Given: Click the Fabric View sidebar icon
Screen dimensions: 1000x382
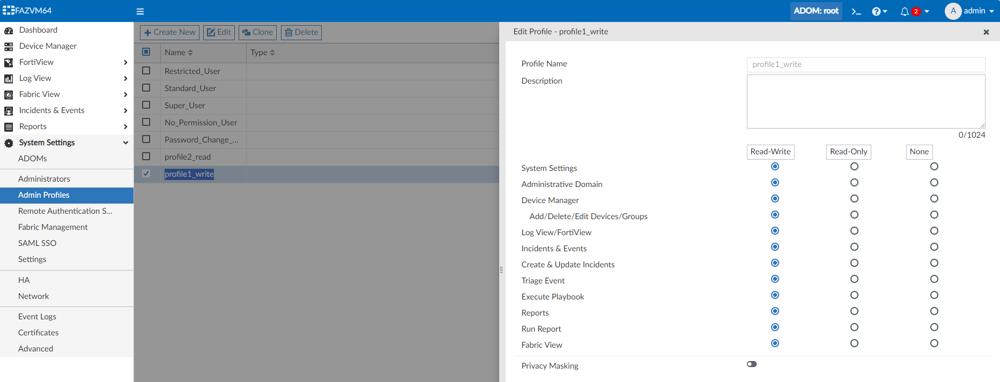Looking at the screenshot, I should (8, 94).
